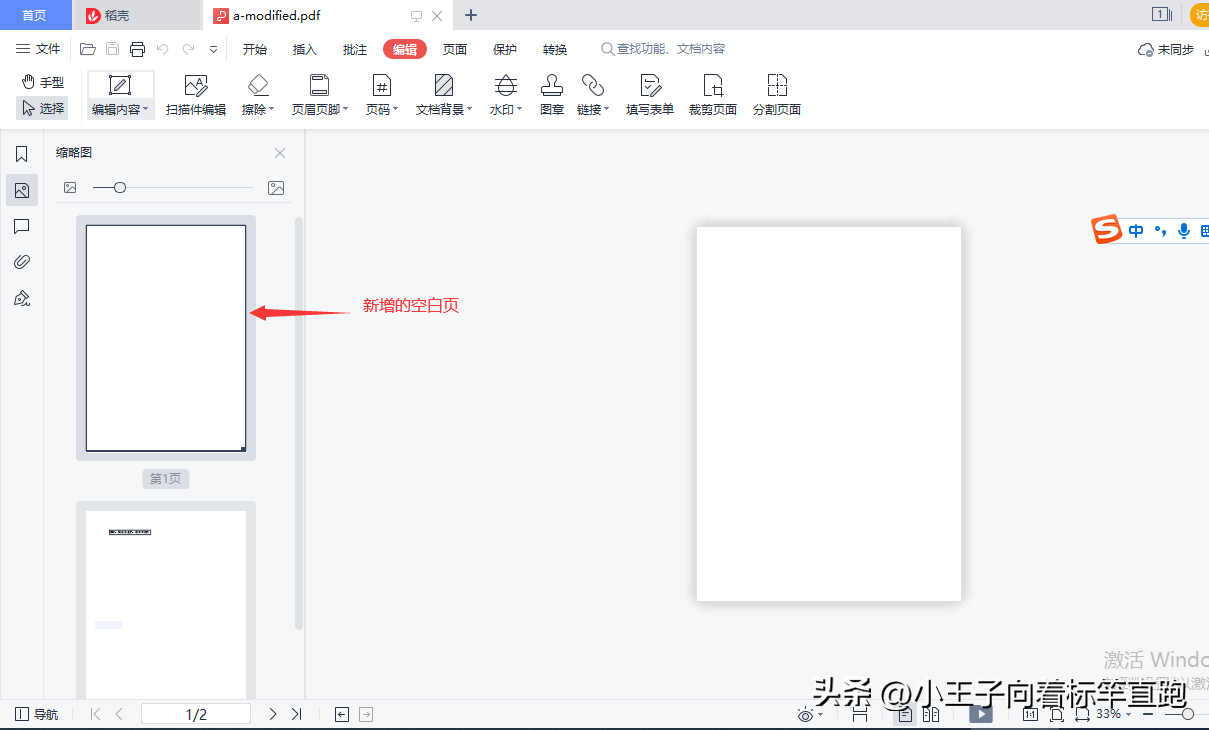Click the 擦除 eraser icon
The image size is (1209, 730).
[258, 85]
